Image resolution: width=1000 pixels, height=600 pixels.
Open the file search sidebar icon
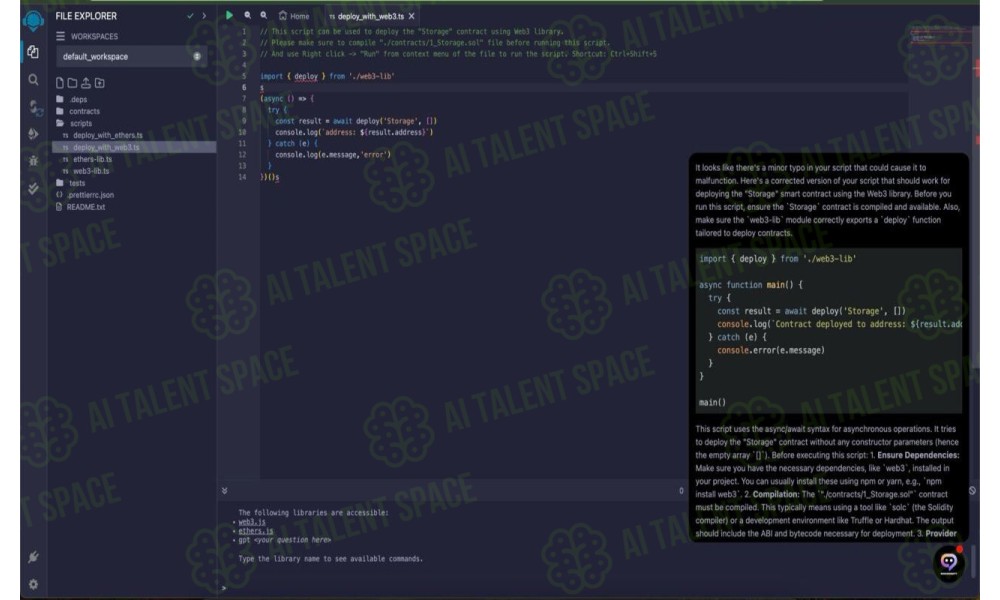[33, 80]
